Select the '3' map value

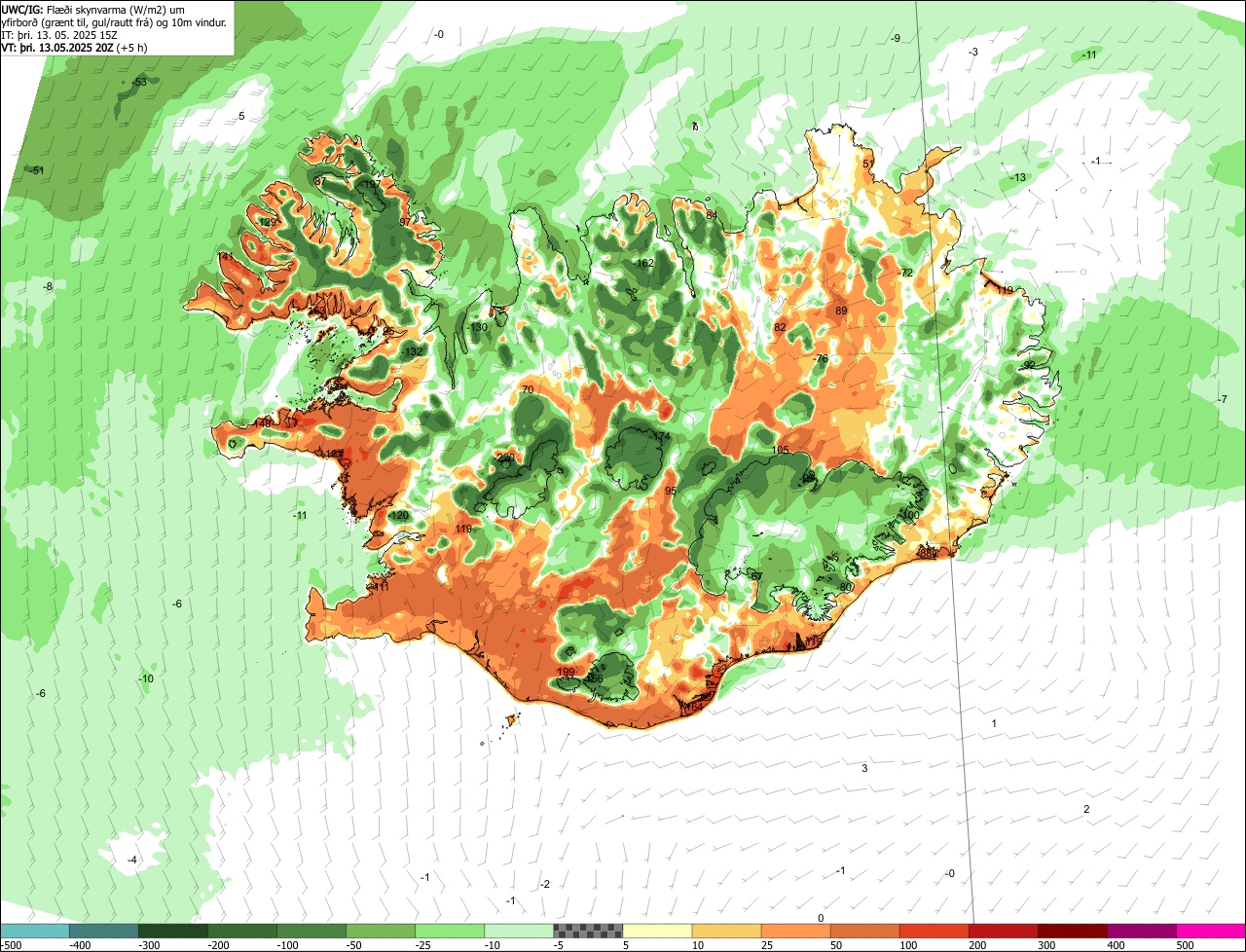864,768
